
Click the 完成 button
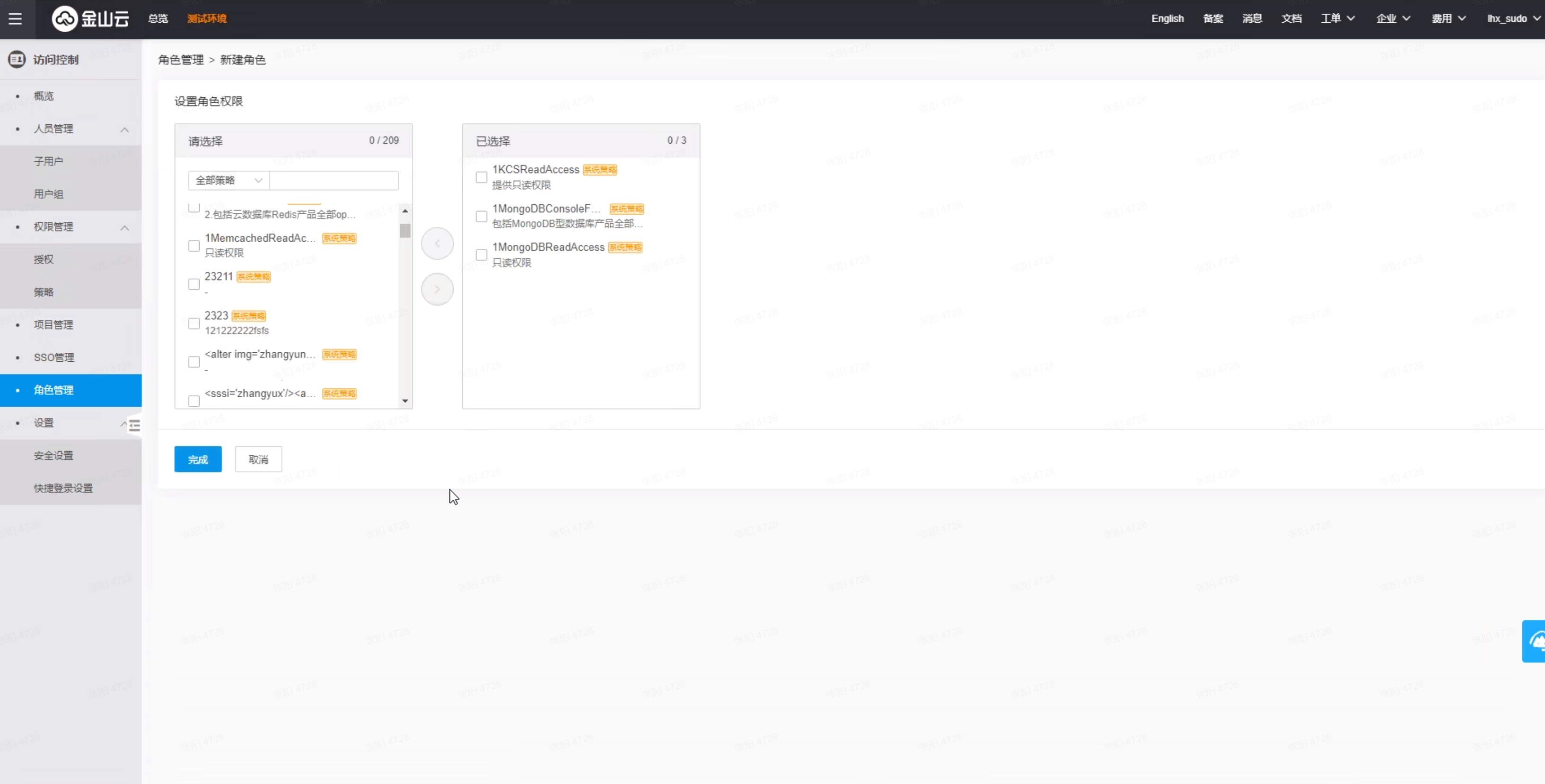coord(198,460)
